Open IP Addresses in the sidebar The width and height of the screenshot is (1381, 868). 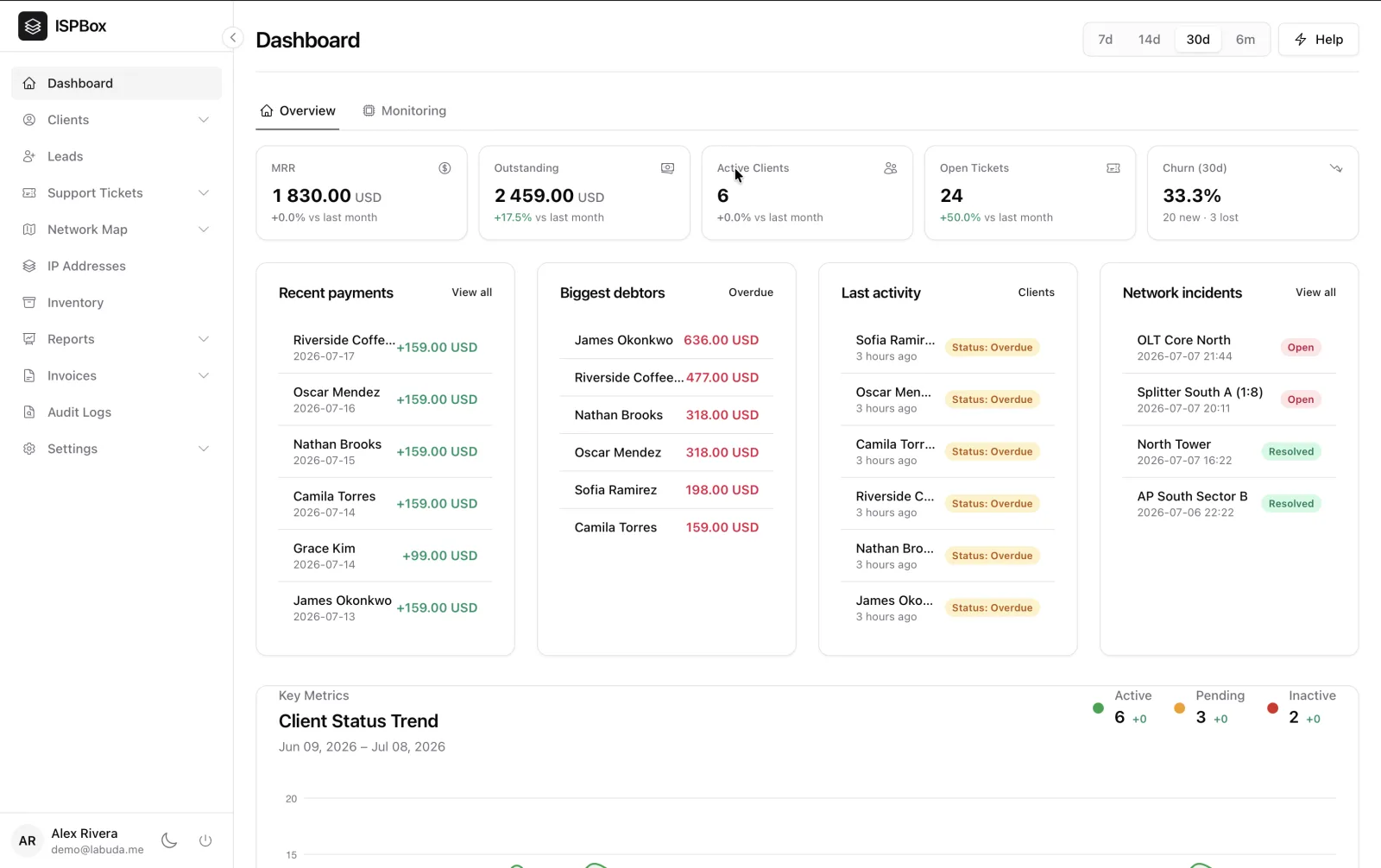[x=117, y=266]
